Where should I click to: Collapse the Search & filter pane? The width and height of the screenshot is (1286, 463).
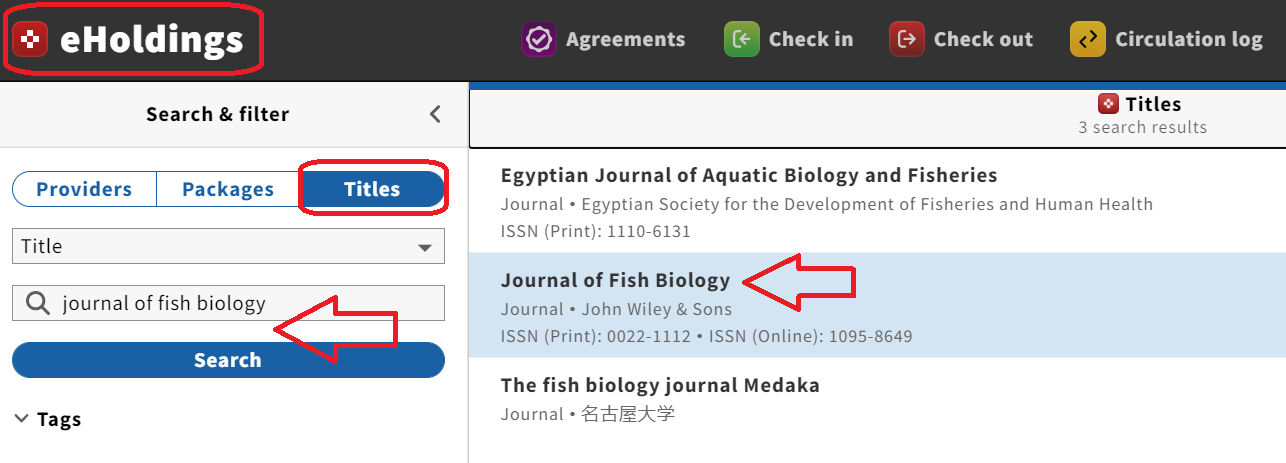(435, 114)
